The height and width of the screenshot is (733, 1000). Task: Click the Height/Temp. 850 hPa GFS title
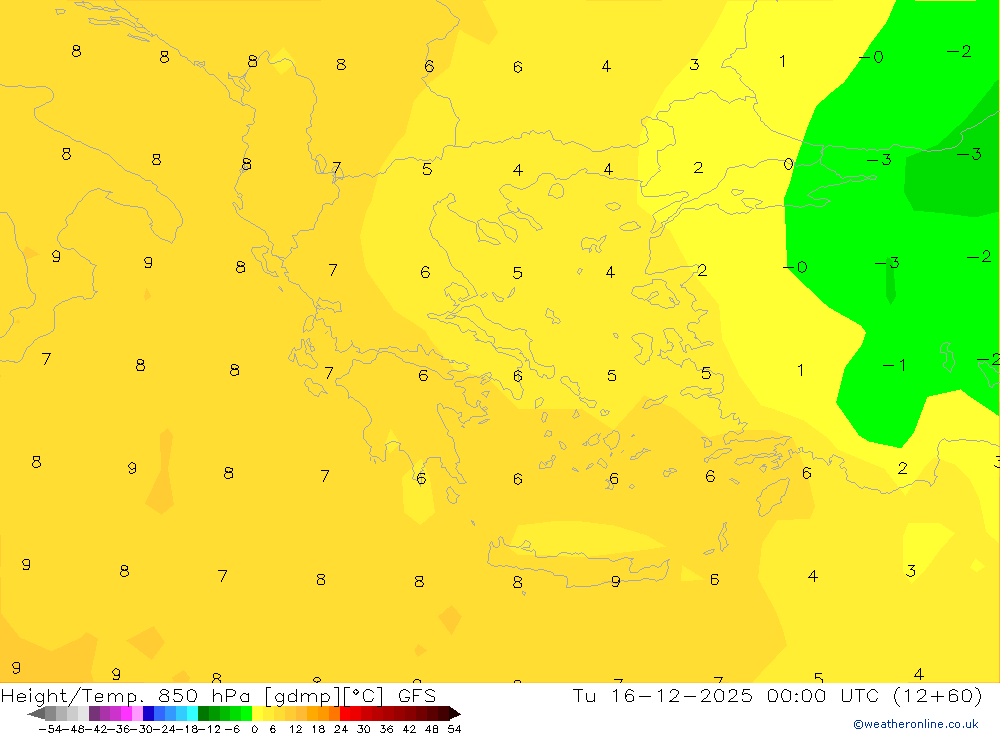(x=218, y=695)
